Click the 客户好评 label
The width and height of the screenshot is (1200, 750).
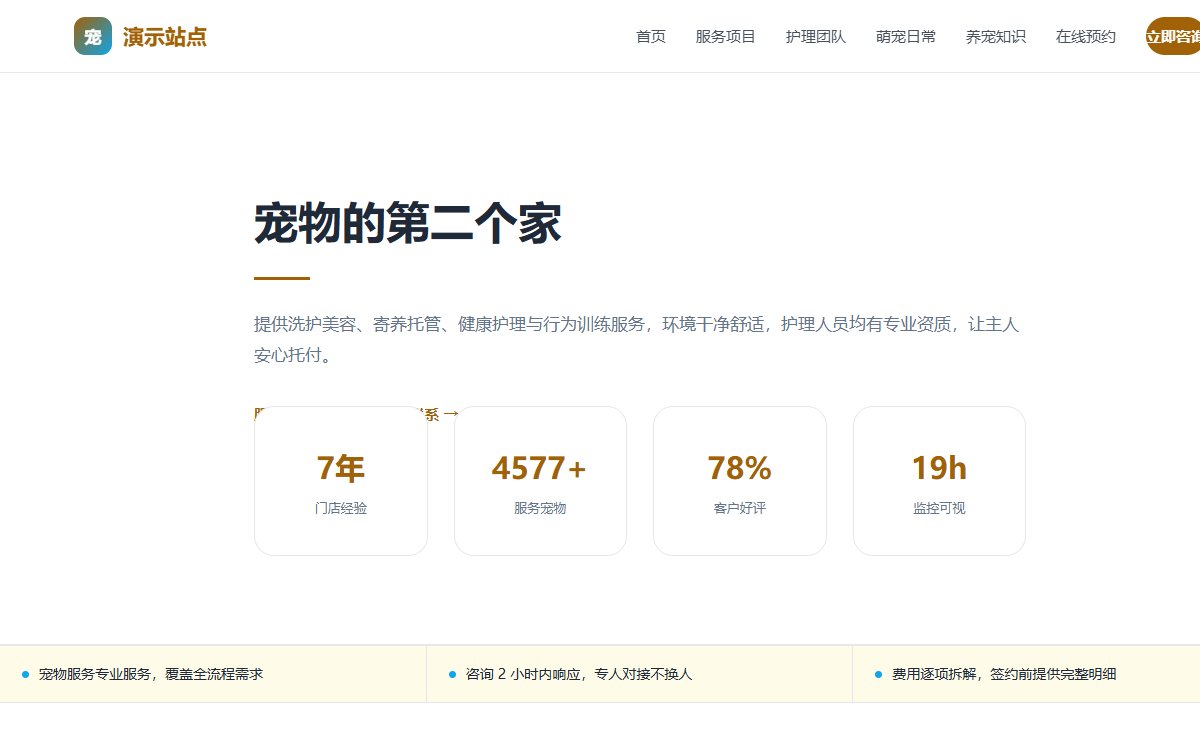pyautogui.click(x=740, y=508)
